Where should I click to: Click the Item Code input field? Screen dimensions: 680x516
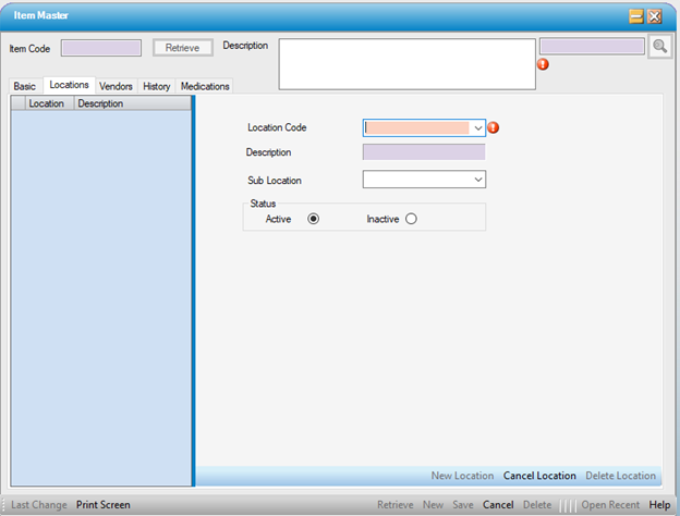point(101,48)
